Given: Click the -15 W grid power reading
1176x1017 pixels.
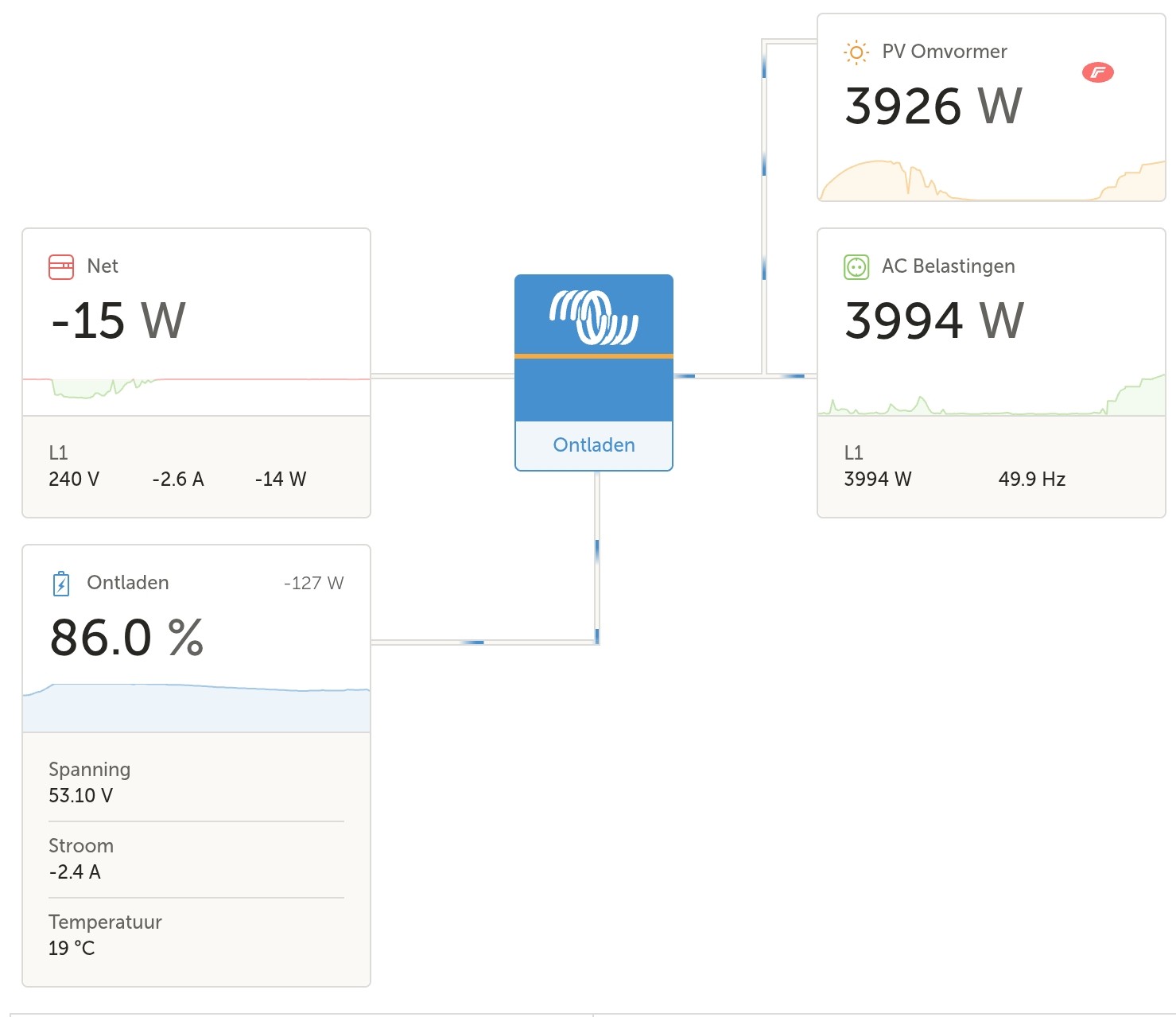Looking at the screenshot, I should pos(118,321).
